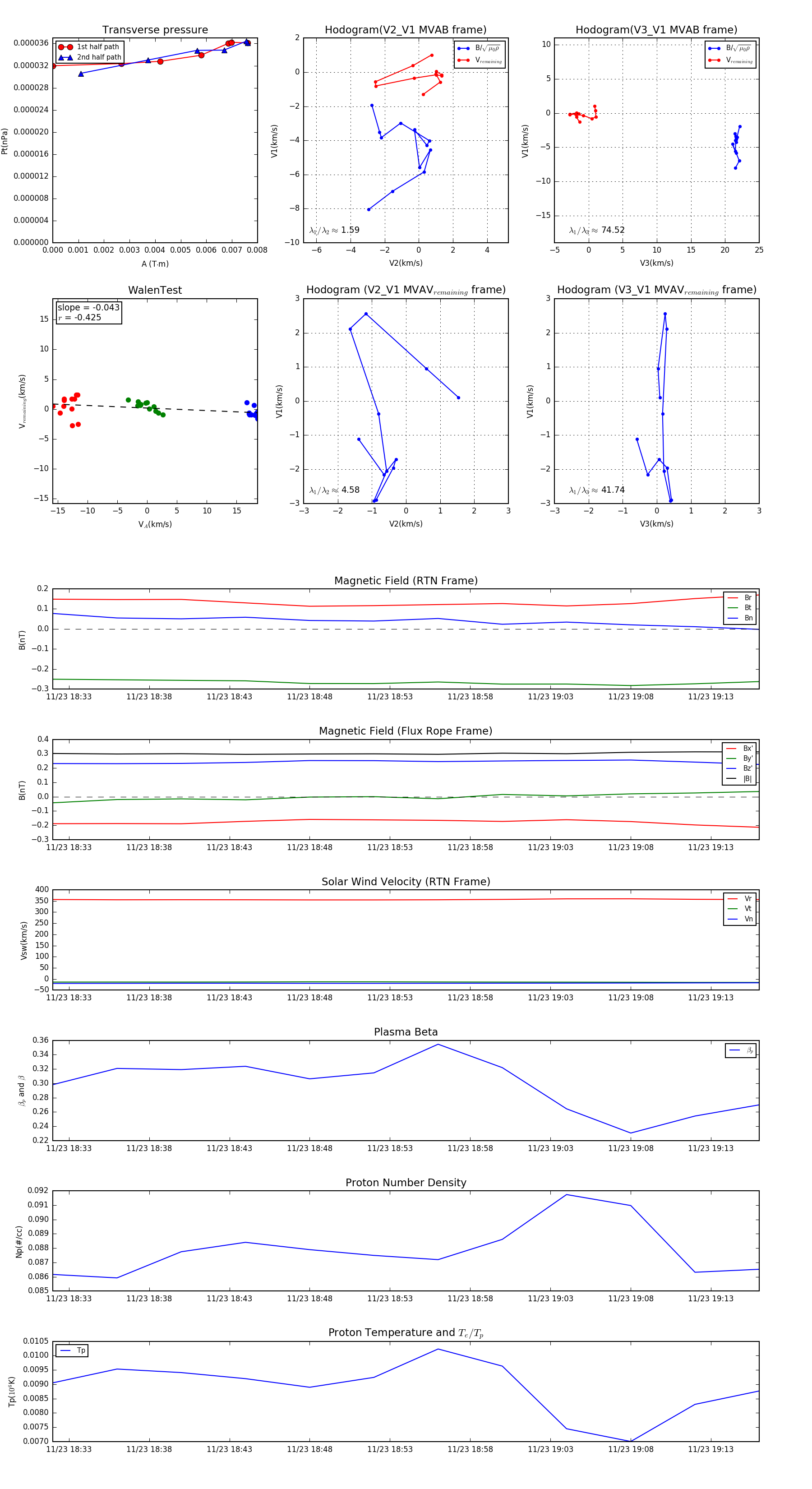Image resolution: width=812 pixels, height=1489 pixels.
Task: Click the |B| legend entry
Action: click(739, 779)
